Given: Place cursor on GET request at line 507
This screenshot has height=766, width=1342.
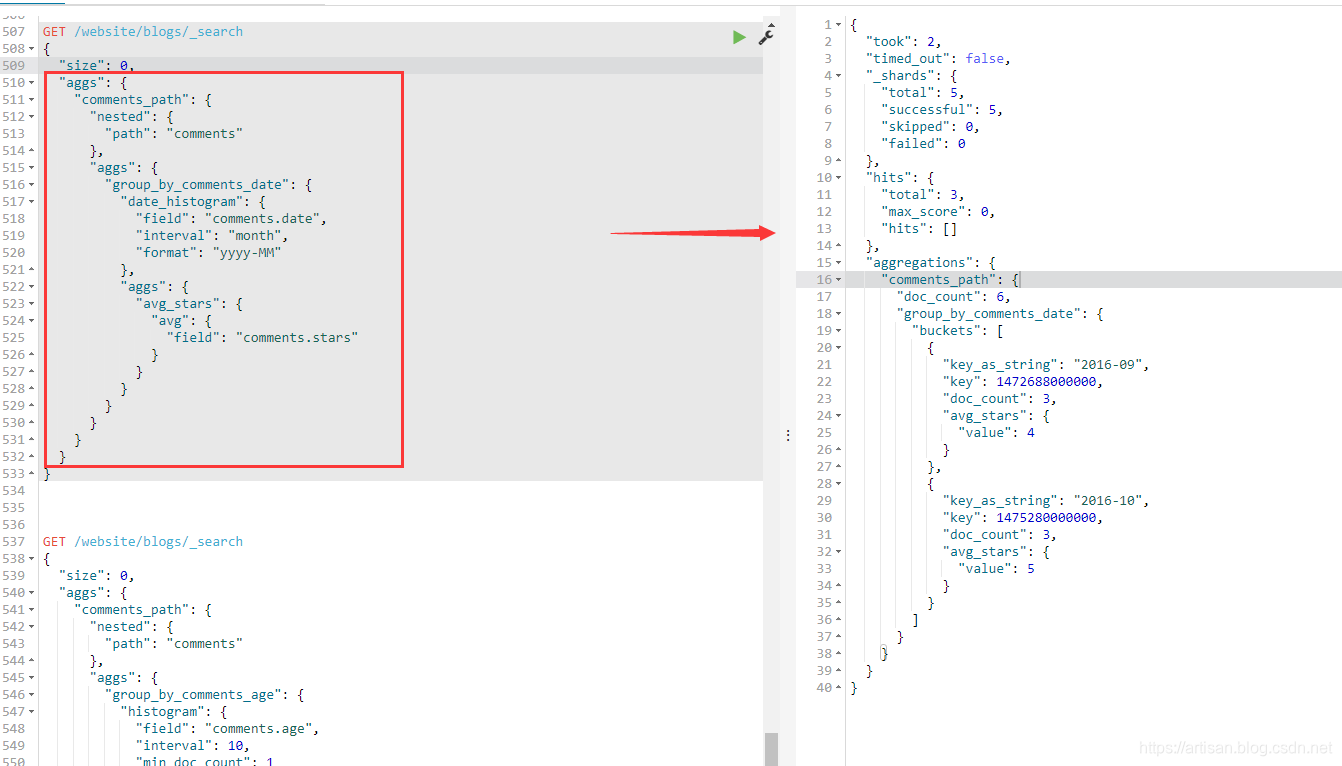Looking at the screenshot, I should 143,32.
